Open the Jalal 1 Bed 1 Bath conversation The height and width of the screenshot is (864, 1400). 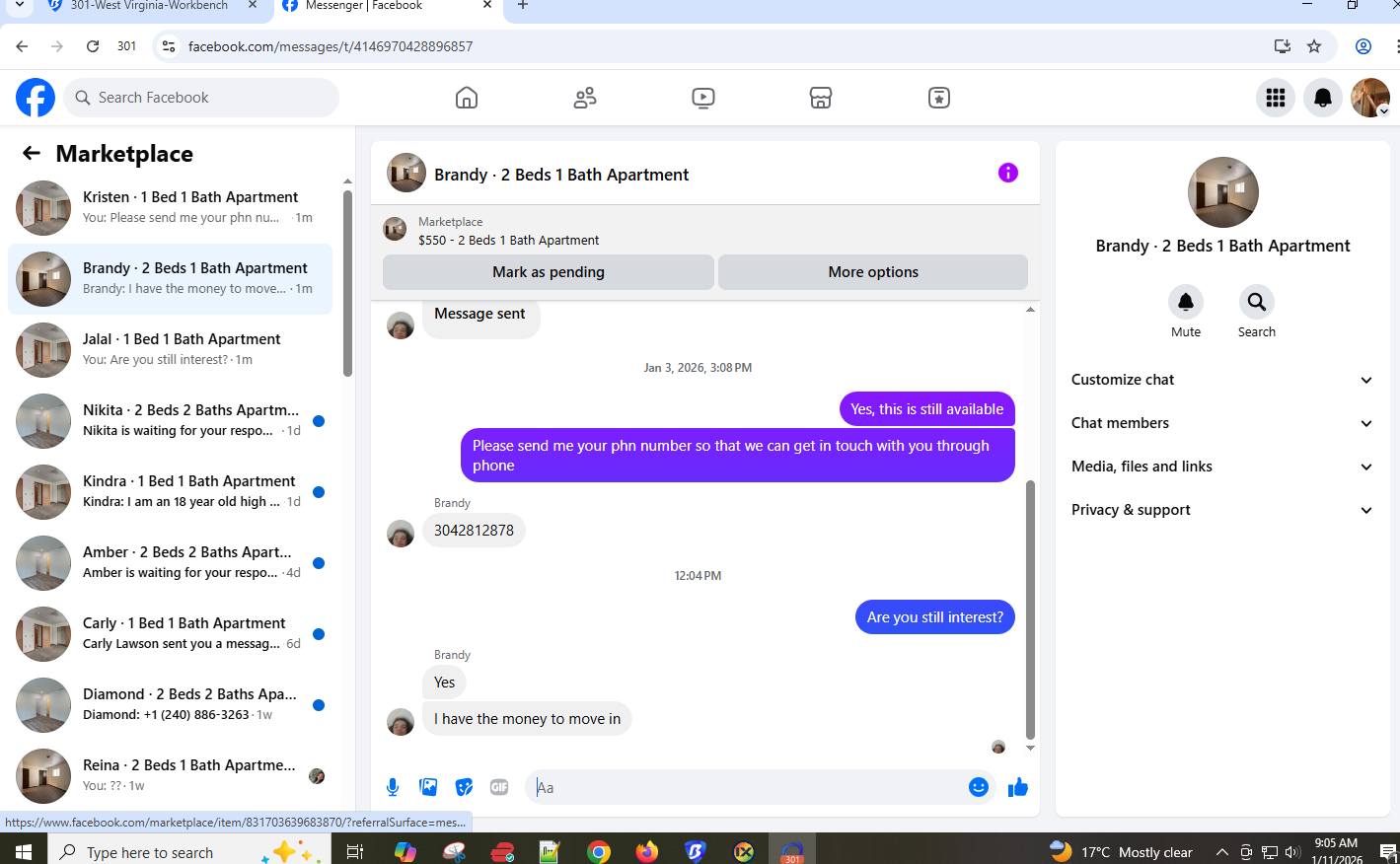[170, 350]
